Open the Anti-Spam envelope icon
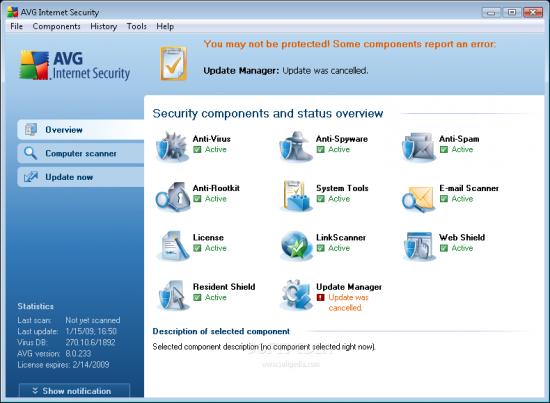 tap(419, 147)
